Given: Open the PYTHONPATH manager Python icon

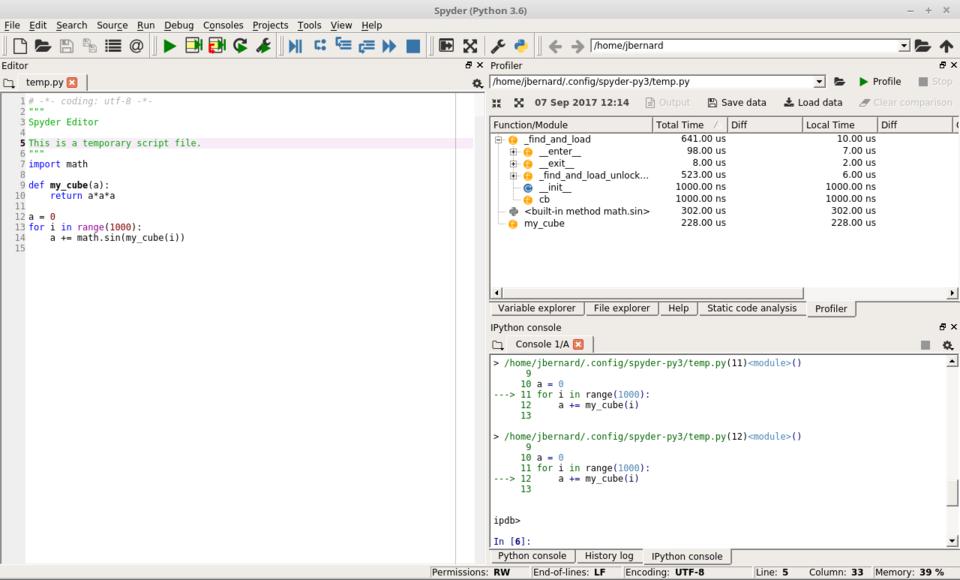Looking at the screenshot, I should (521, 46).
